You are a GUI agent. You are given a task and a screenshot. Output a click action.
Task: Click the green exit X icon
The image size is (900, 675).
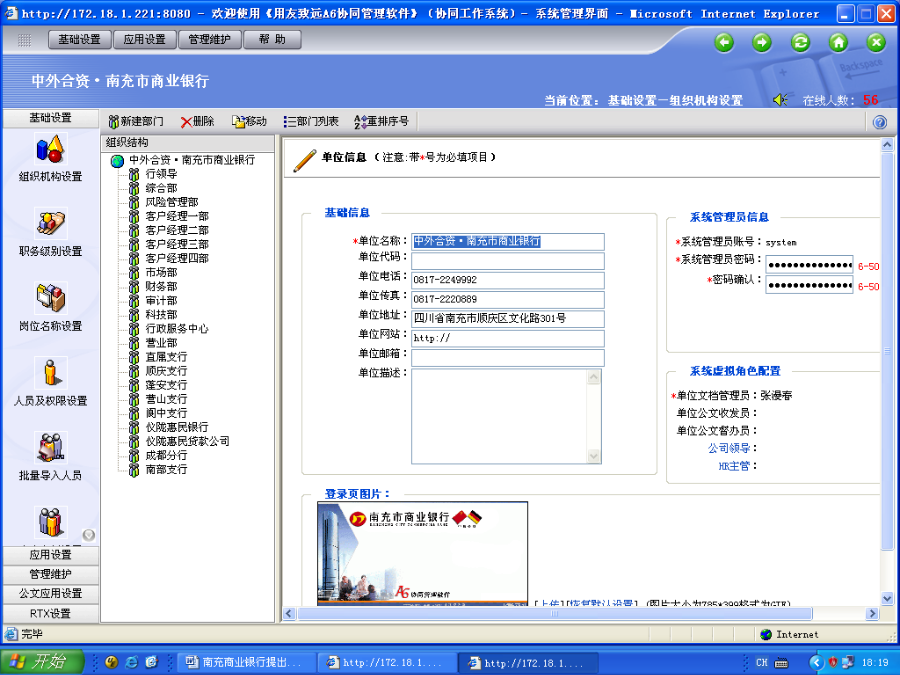click(x=876, y=42)
